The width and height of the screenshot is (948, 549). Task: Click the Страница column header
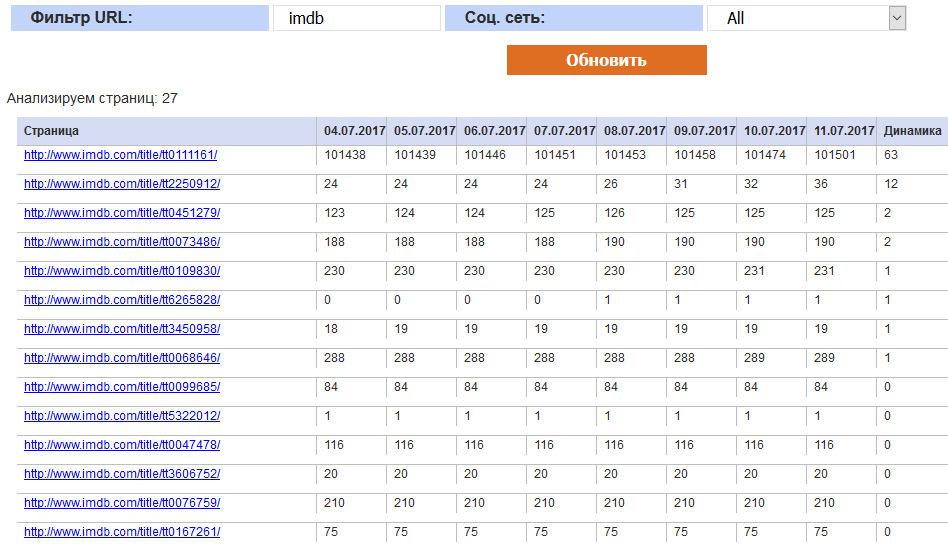coord(51,131)
